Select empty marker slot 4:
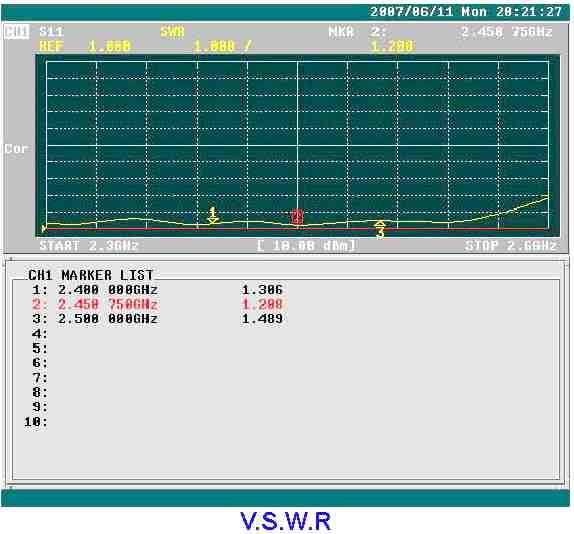The height and width of the screenshot is (534, 574). (40, 334)
